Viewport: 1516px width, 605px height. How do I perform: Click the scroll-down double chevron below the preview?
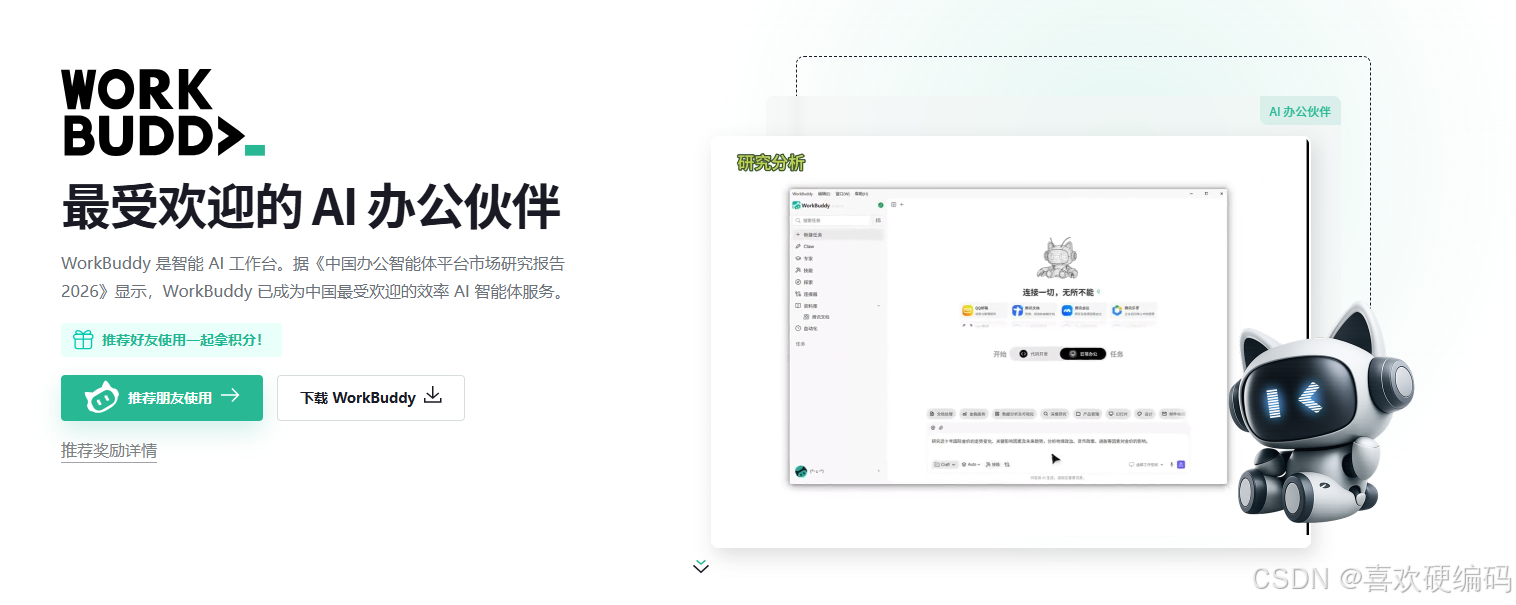click(701, 566)
